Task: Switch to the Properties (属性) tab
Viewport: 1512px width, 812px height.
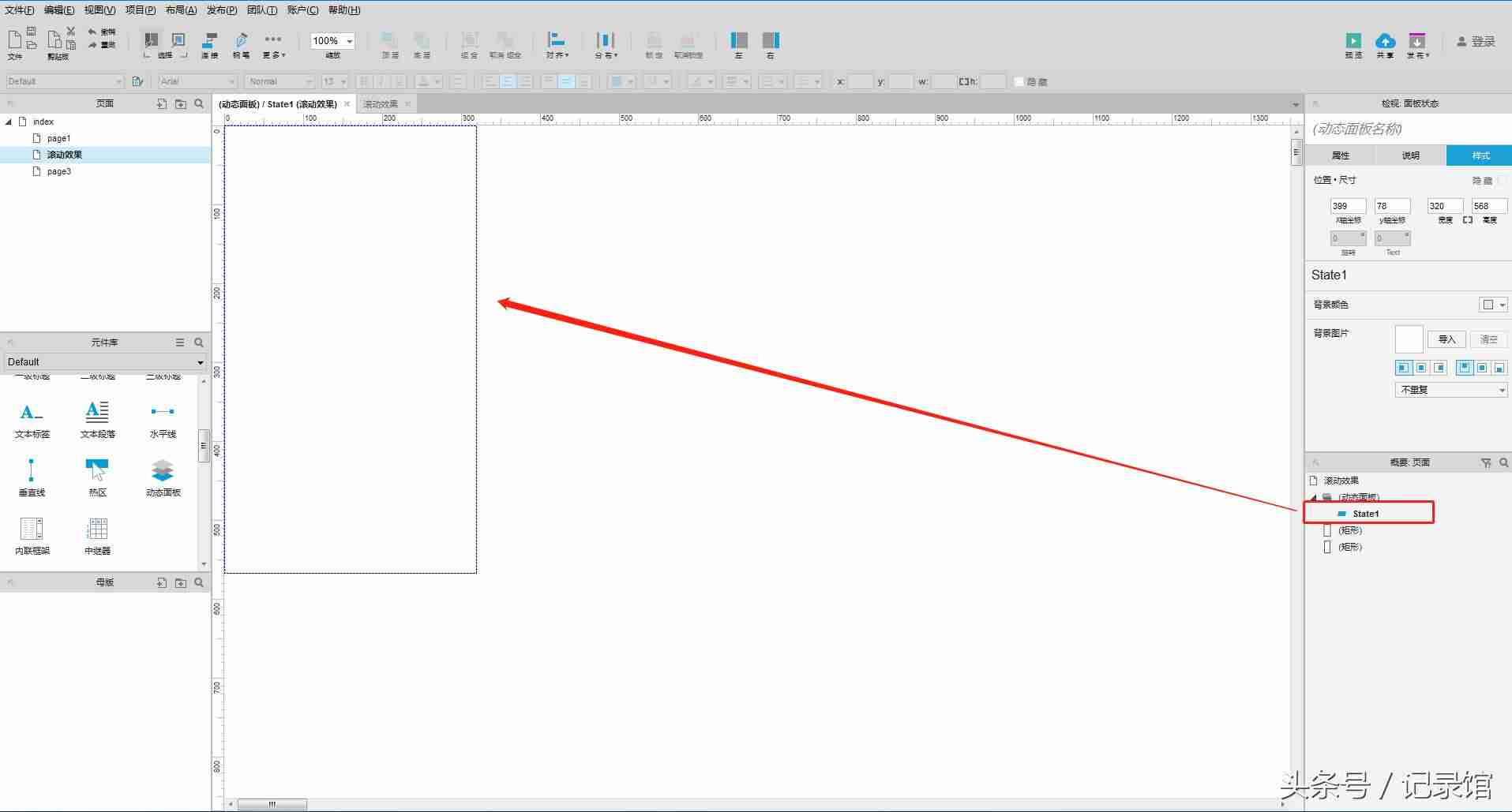Action: (1341, 155)
